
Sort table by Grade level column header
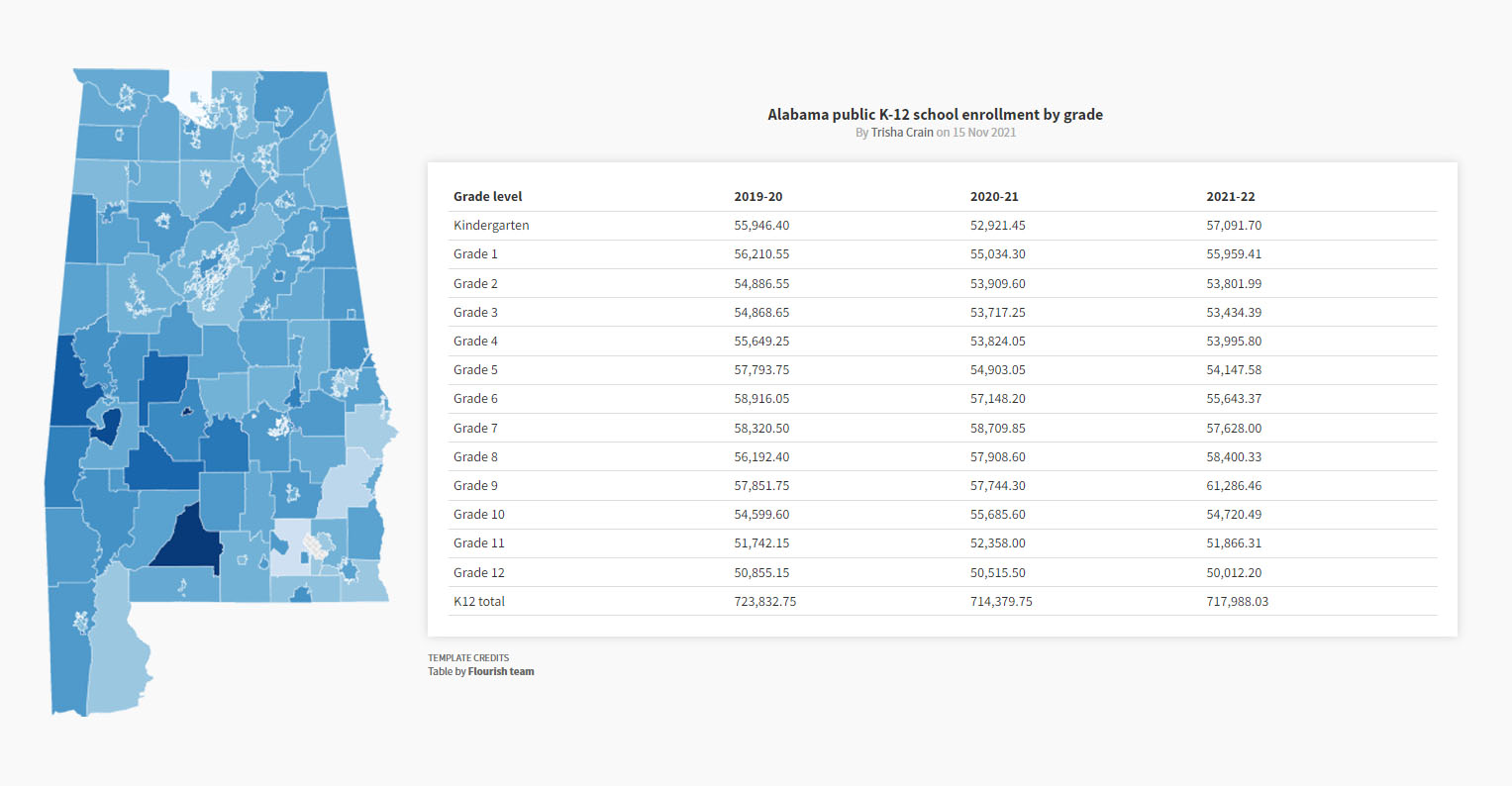click(x=487, y=197)
